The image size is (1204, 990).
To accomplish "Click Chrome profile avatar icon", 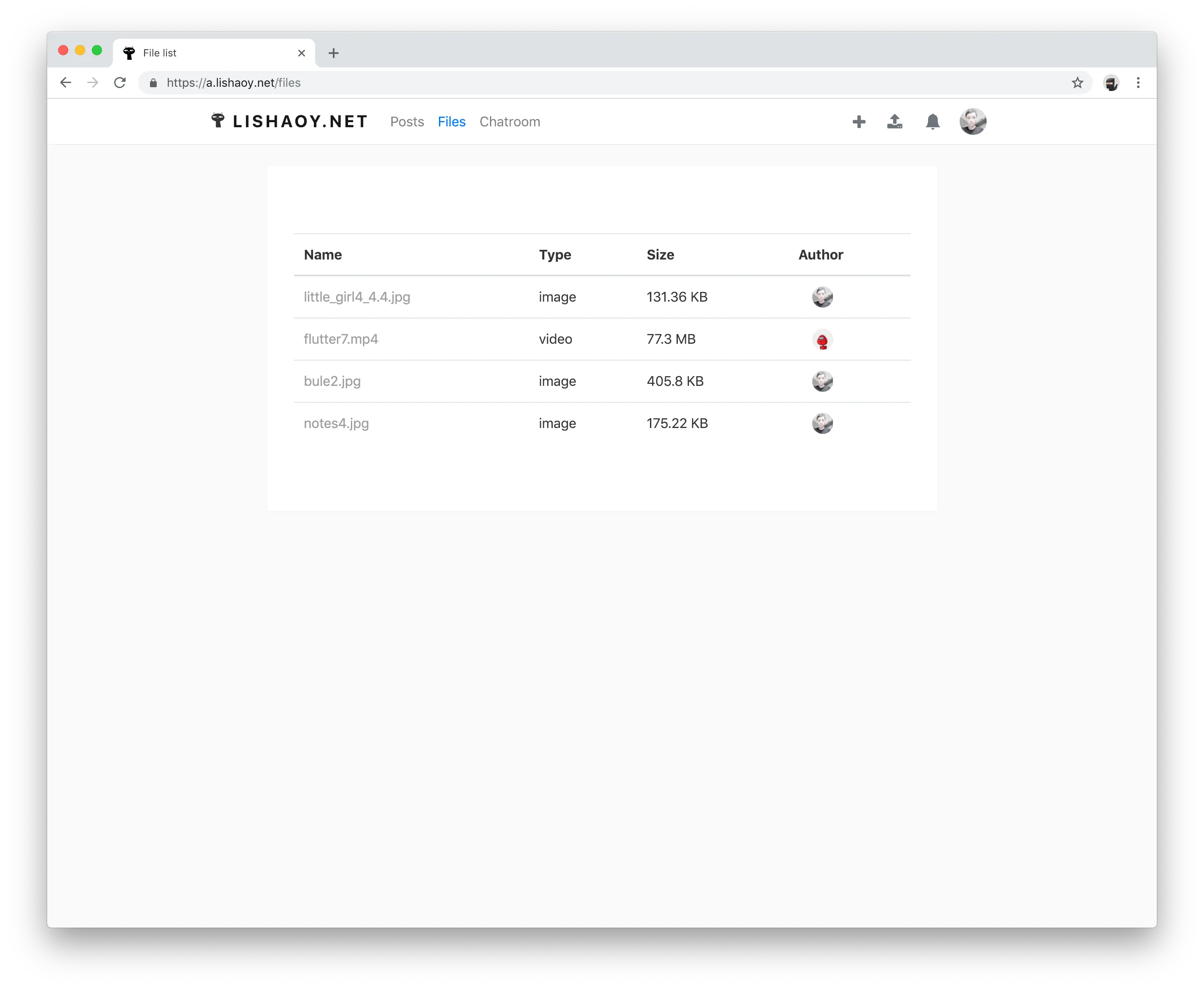I will (x=1110, y=83).
